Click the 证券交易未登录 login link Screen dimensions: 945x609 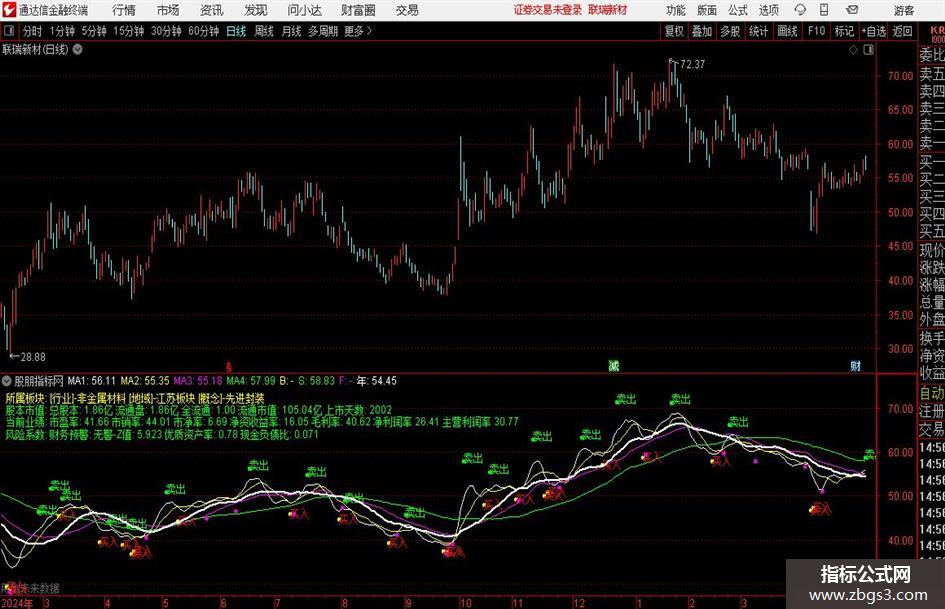(x=548, y=10)
